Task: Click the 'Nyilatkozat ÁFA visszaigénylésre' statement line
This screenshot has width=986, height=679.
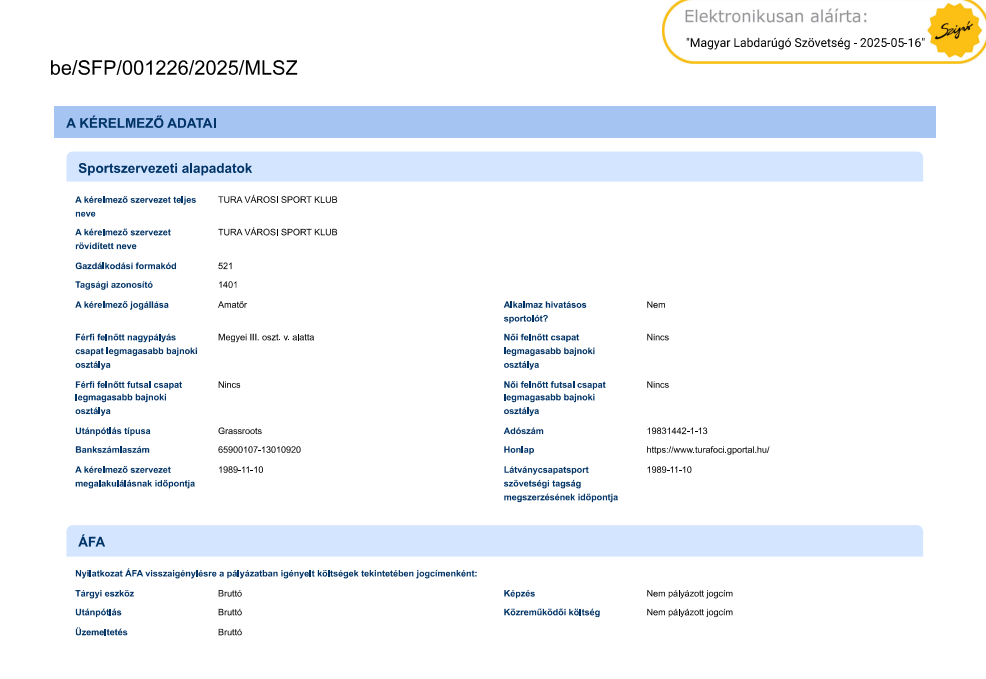Action: 276,574
